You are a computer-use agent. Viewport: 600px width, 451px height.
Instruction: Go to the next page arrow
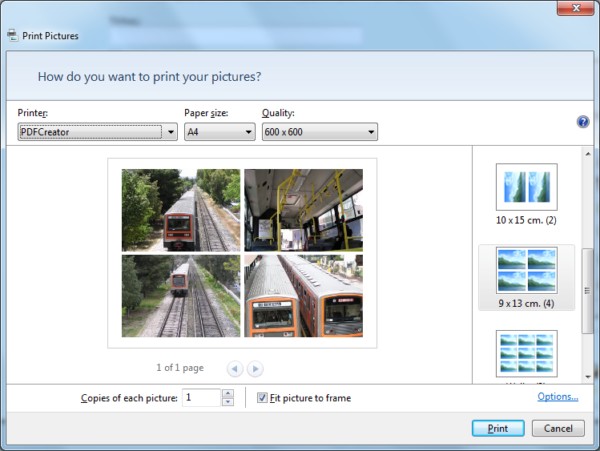coord(255,369)
